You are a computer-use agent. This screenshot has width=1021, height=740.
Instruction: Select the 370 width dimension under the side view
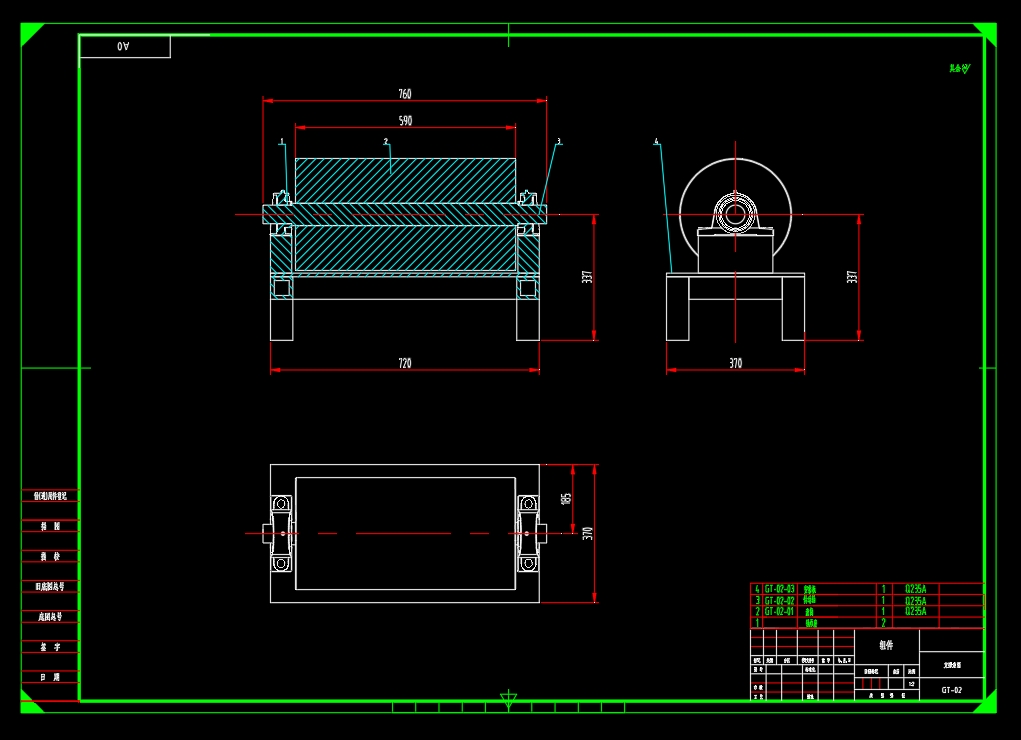click(735, 363)
